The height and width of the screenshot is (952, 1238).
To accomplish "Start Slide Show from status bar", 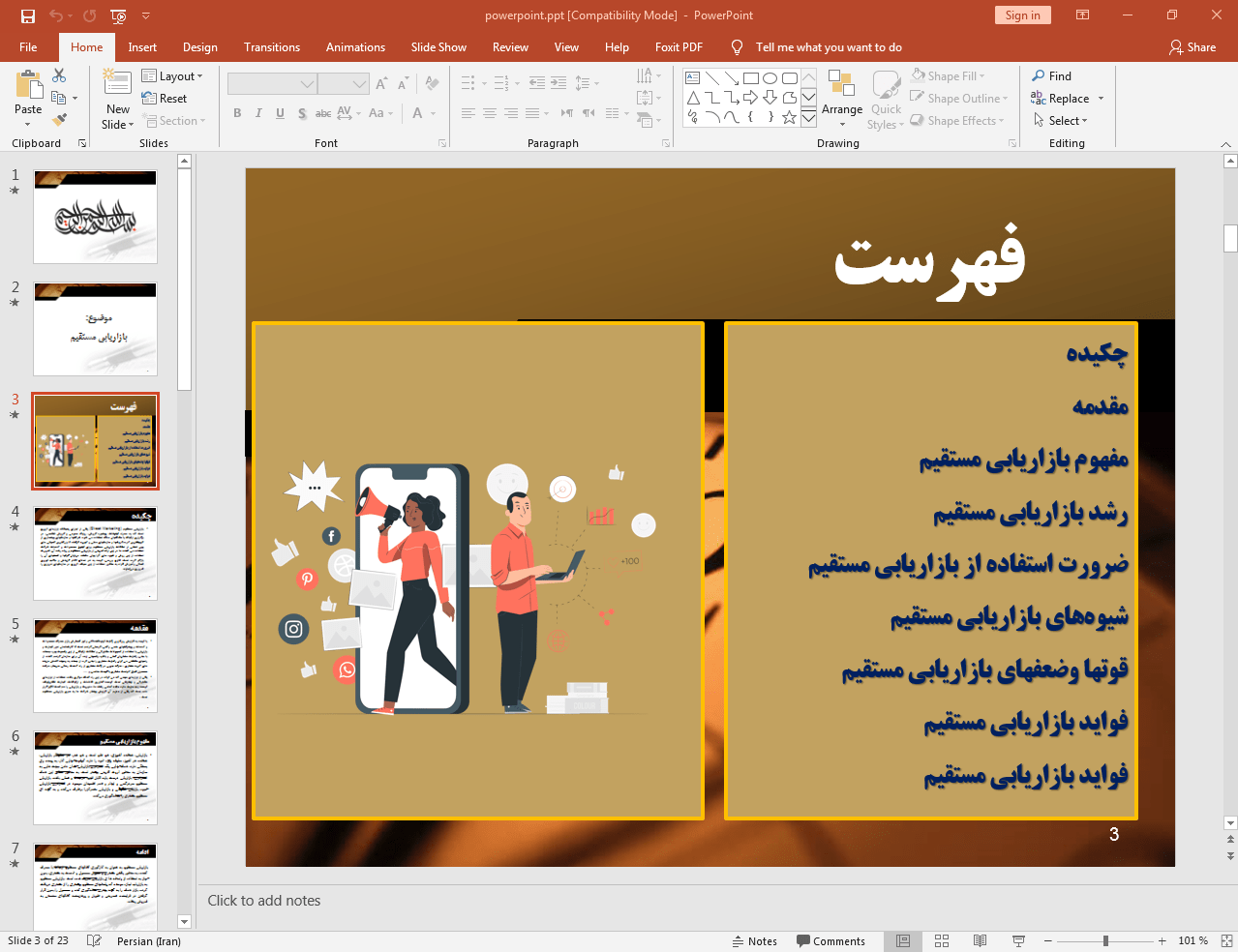I will (x=1018, y=940).
